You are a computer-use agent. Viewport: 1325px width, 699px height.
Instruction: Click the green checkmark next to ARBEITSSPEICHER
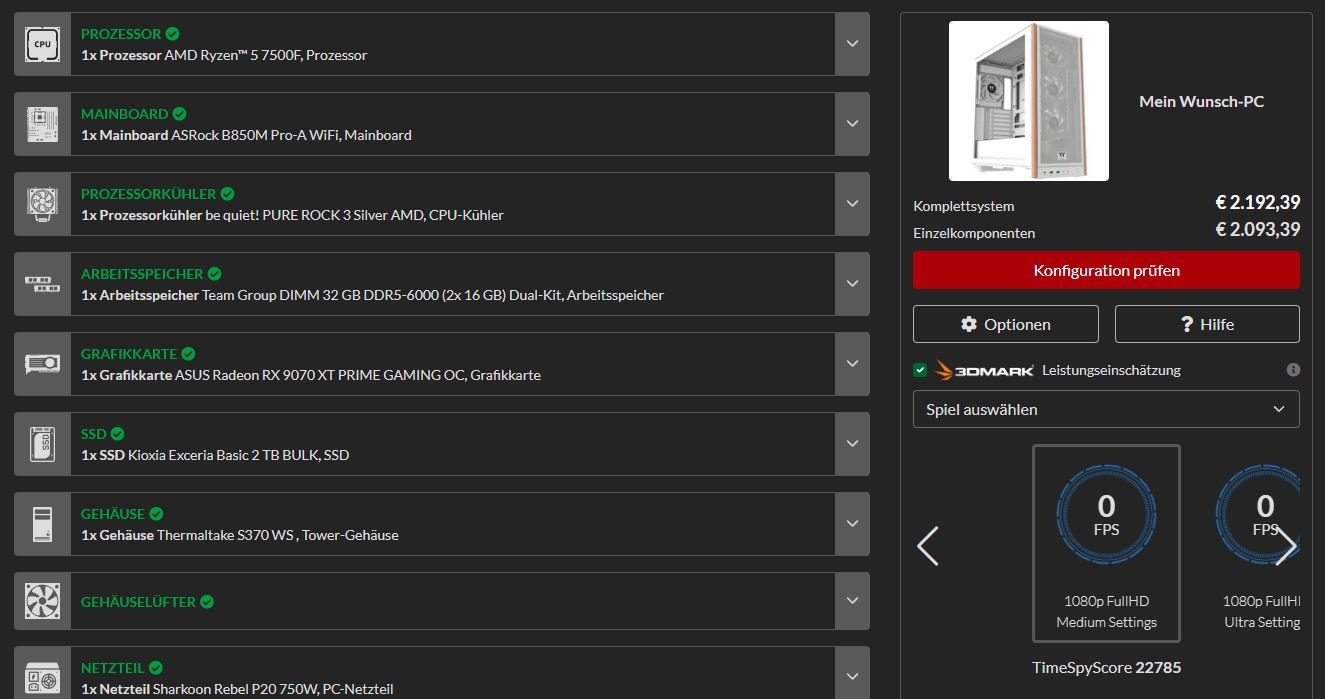215,274
